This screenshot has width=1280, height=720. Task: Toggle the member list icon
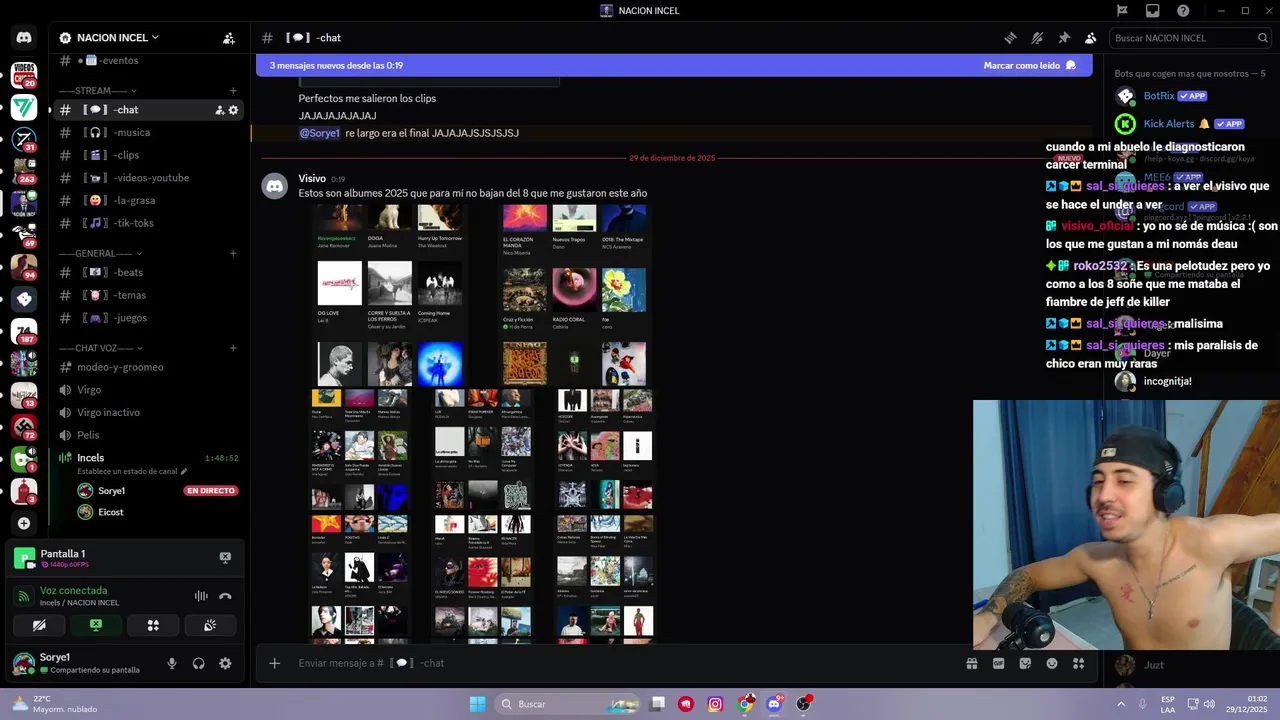click(x=1090, y=38)
